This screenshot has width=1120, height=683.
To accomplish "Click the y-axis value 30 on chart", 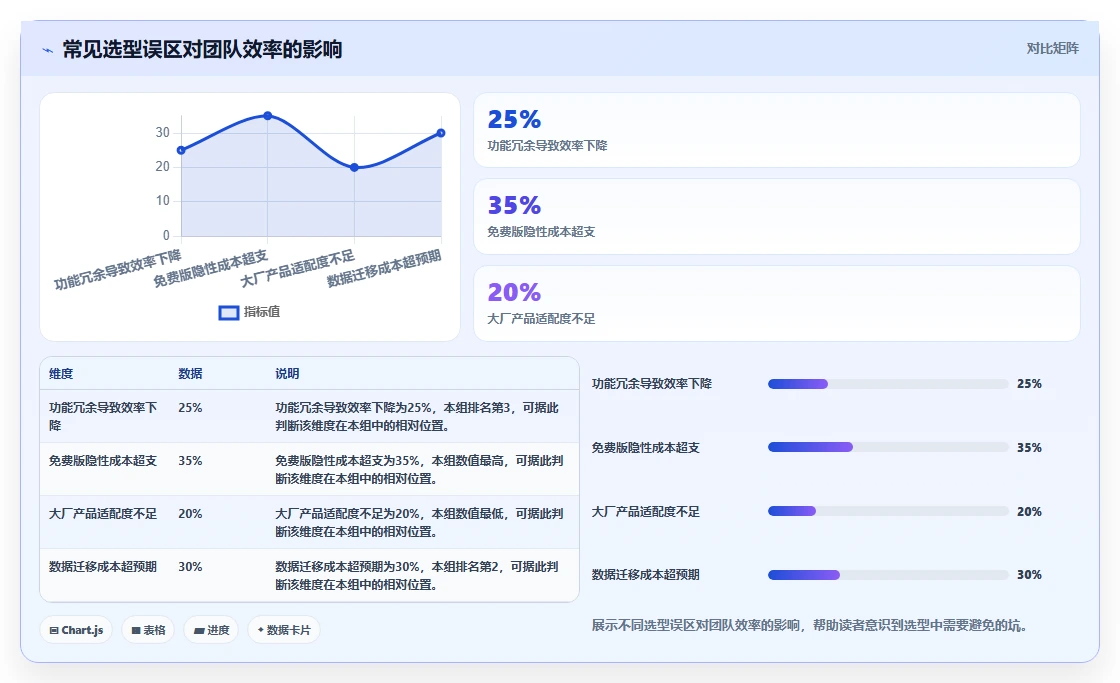I will 163,133.
